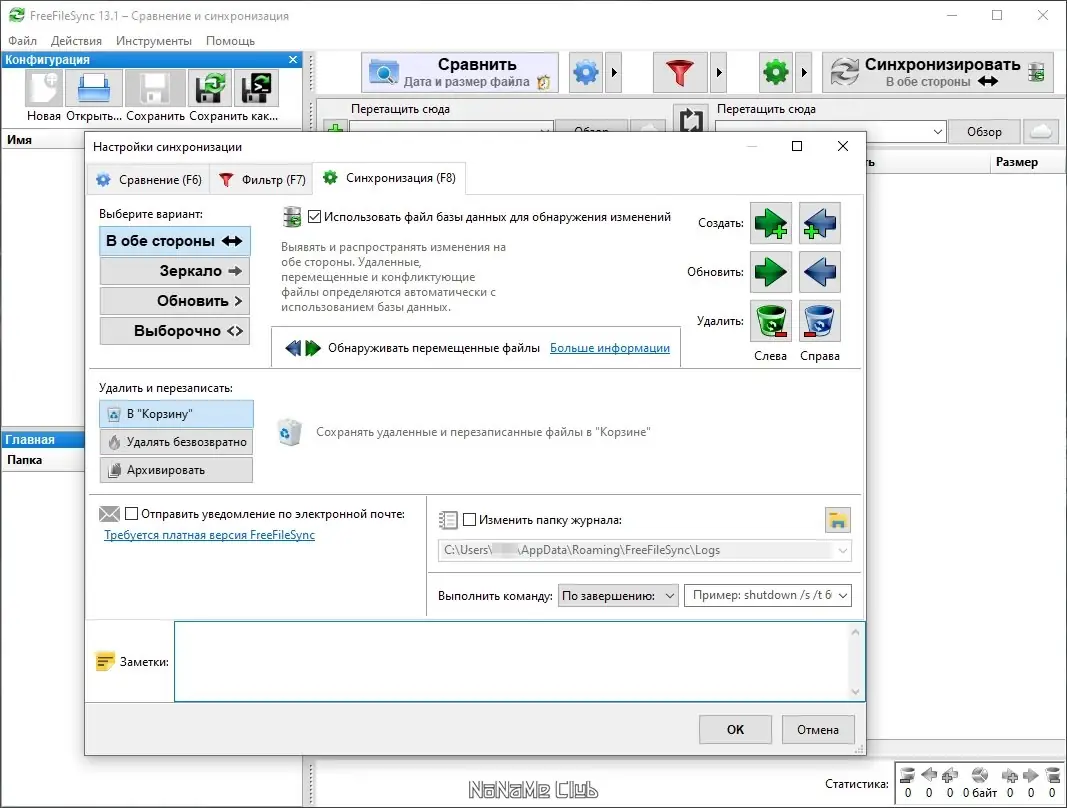Open the Помощь menu

pos(230,41)
